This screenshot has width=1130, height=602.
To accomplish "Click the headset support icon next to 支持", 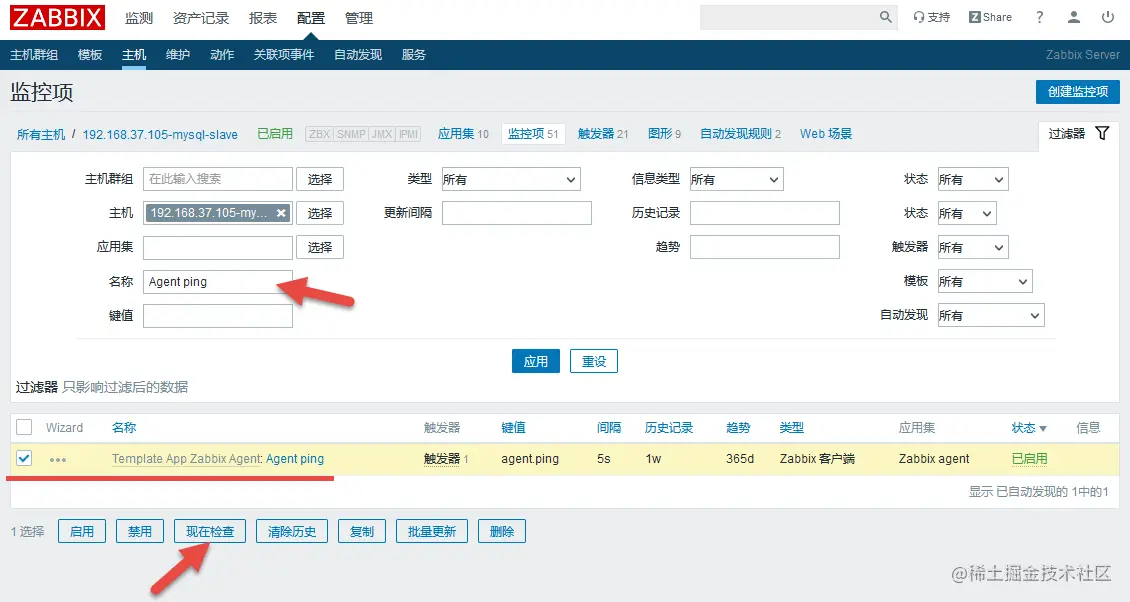I will [920, 16].
